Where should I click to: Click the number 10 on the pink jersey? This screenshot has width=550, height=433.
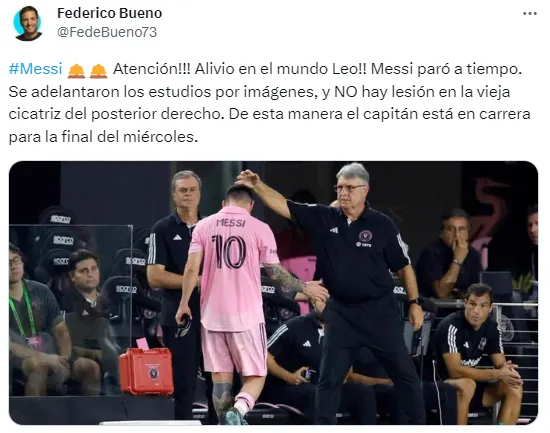229,252
